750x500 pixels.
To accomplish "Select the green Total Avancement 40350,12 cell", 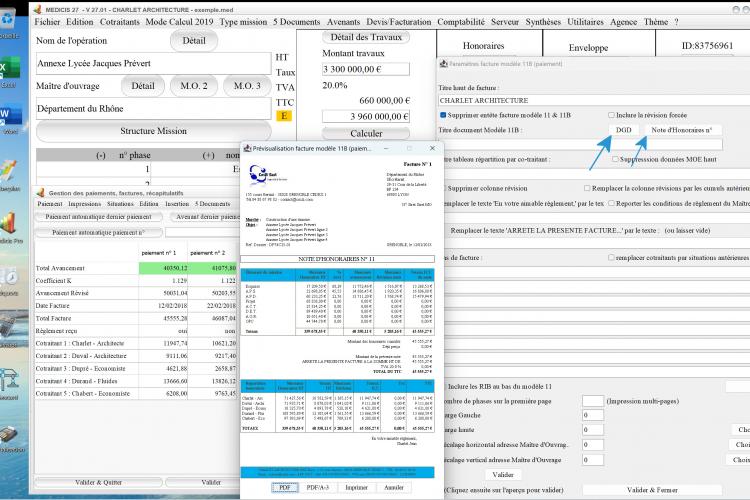I will click(x=164, y=268).
